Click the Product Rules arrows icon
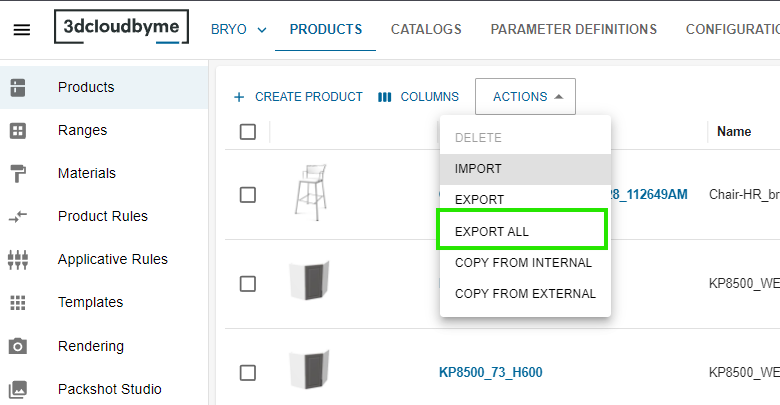Screen dimensions: 780x405 (18, 216)
